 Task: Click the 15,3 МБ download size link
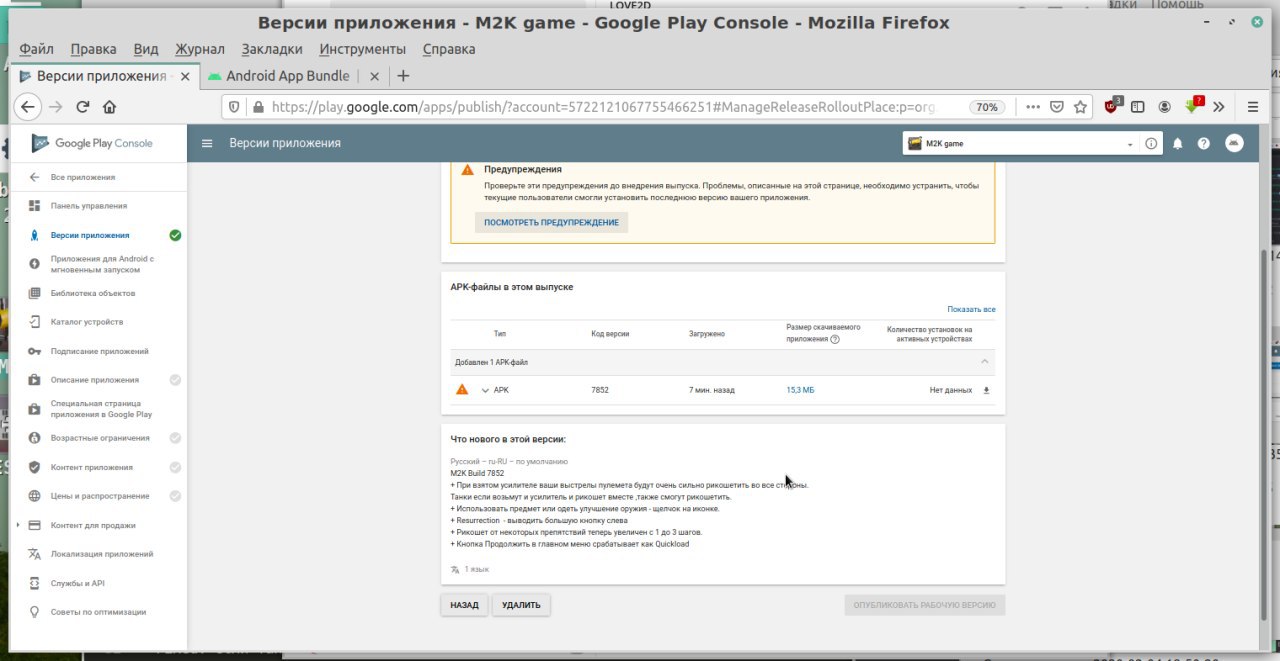coord(800,390)
